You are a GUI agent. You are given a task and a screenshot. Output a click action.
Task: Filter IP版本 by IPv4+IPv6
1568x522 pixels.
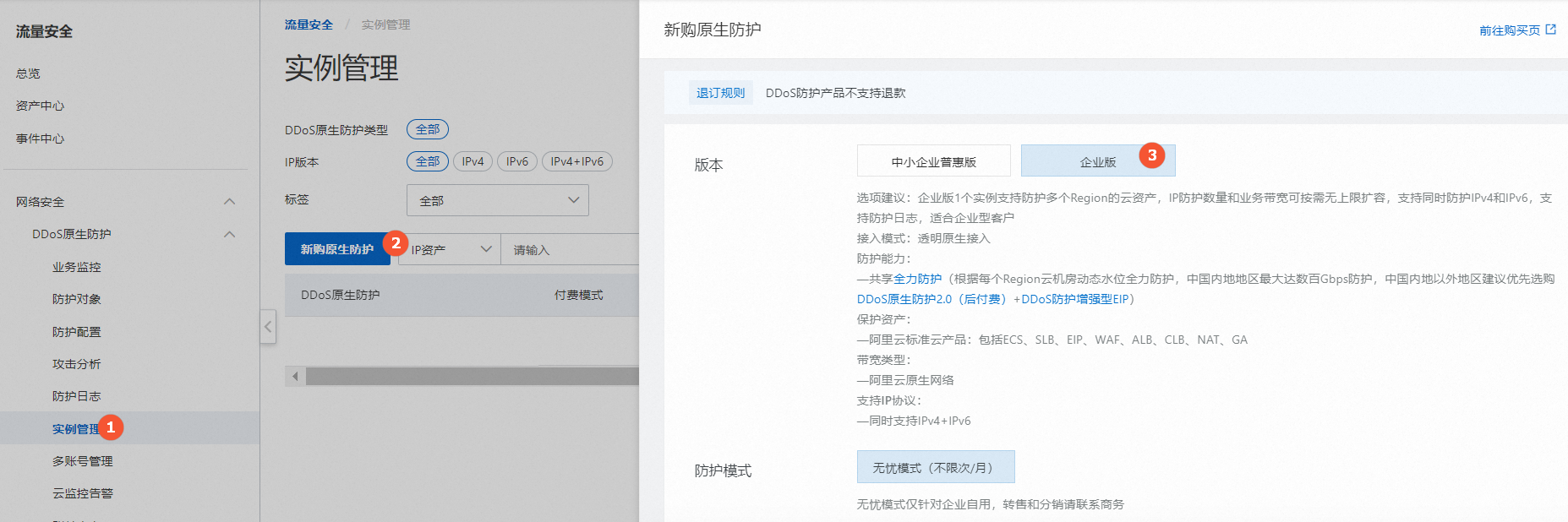(576, 161)
